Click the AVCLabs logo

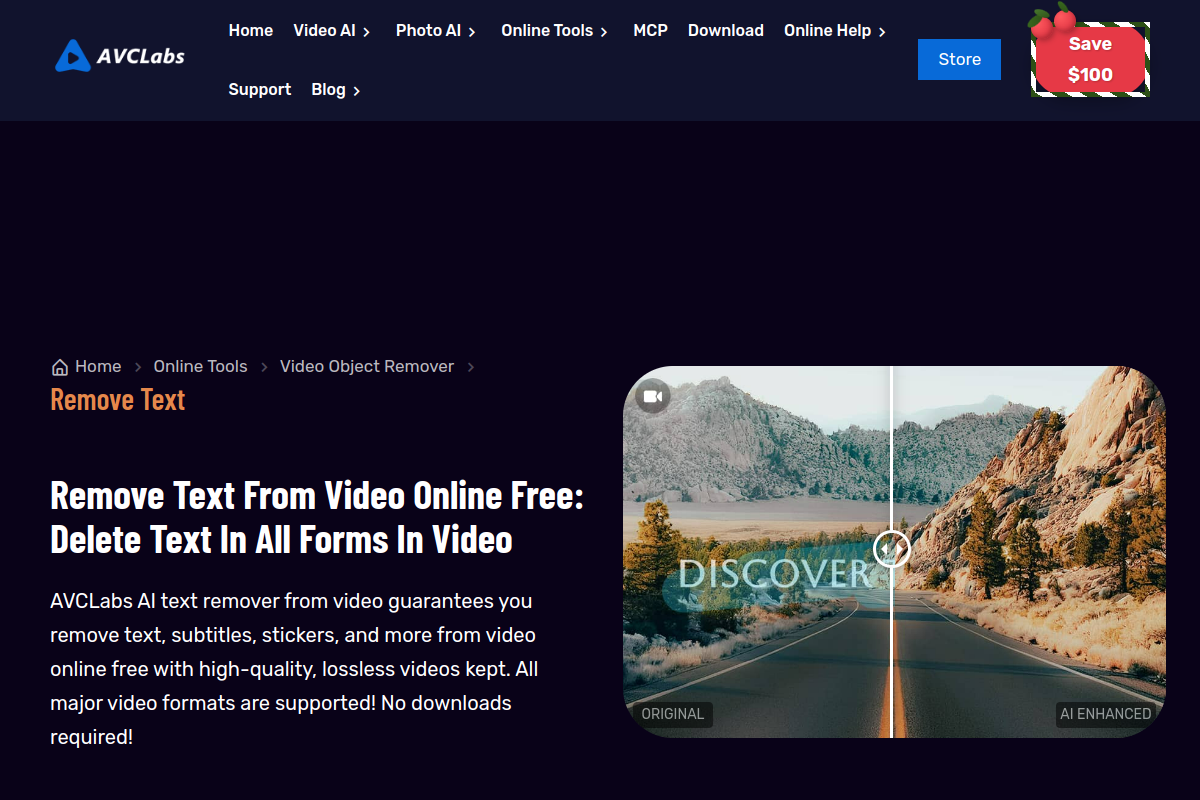[120, 56]
